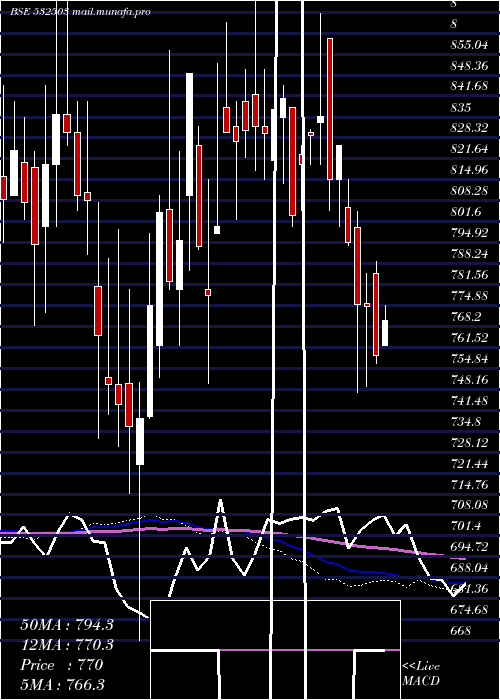This screenshot has height=700, width=500.
Task: Select the 828.32 axis value
Action: coord(471,128)
